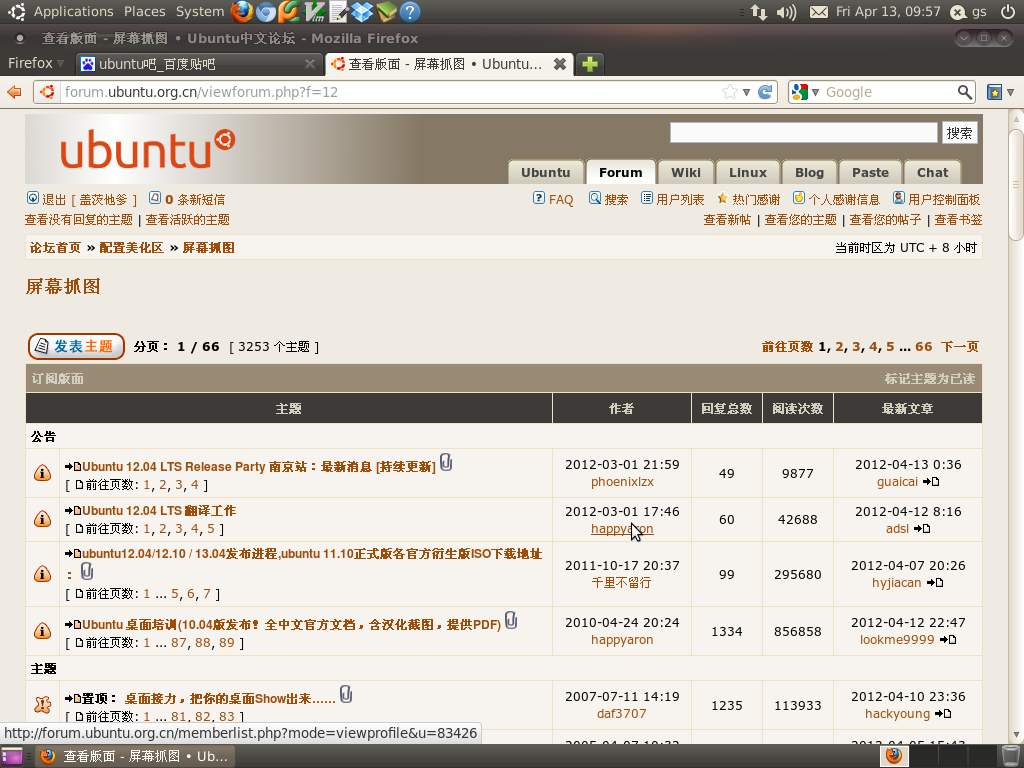The width and height of the screenshot is (1024, 768).
Task: Reload the page with the refresh icon
Action: pyautogui.click(x=765, y=92)
